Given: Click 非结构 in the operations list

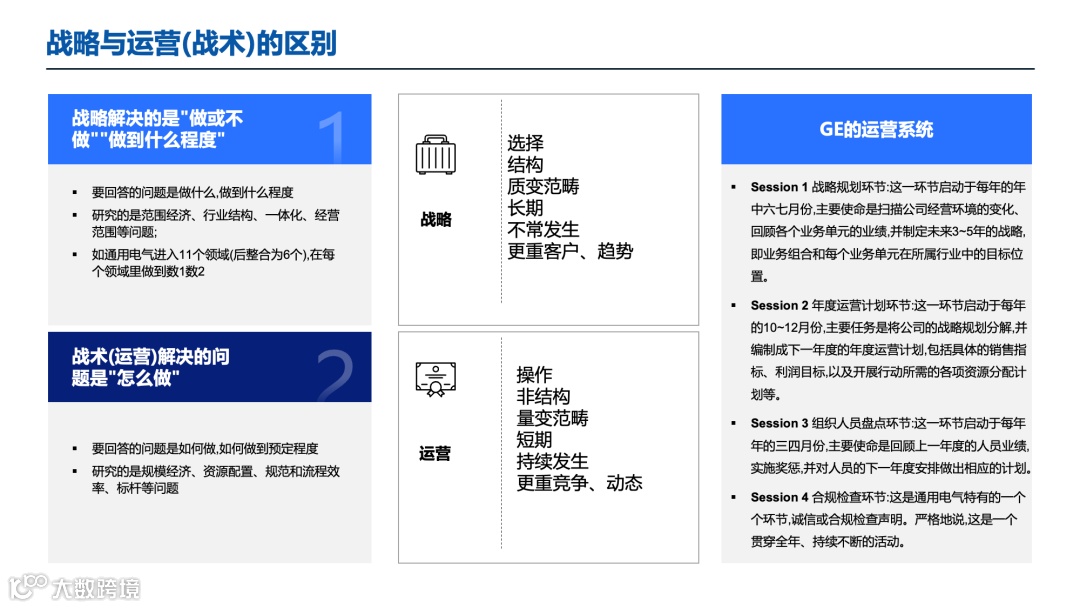Looking at the screenshot, I should [x=543, y=397].
